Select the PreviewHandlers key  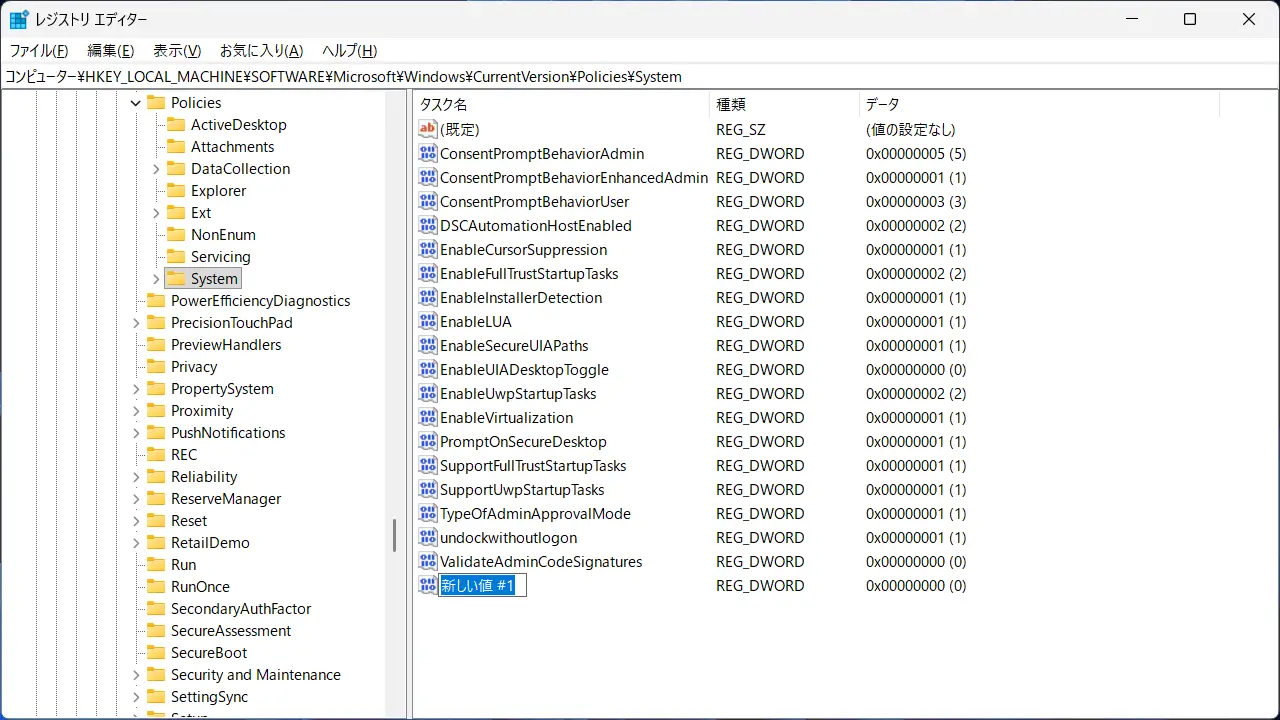(x=226, y=344)
